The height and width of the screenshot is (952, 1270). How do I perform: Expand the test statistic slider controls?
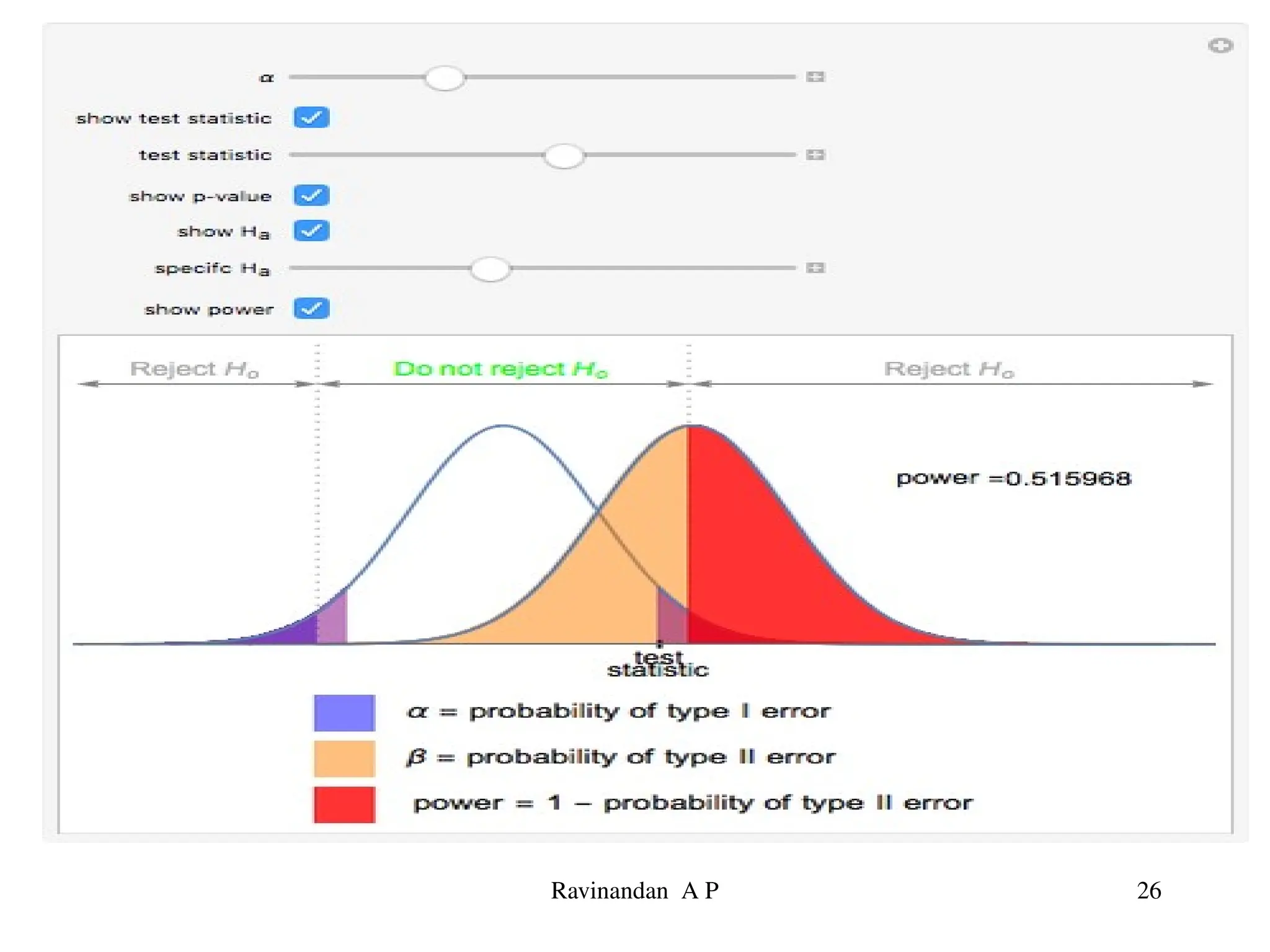click(x=815, y=155)
